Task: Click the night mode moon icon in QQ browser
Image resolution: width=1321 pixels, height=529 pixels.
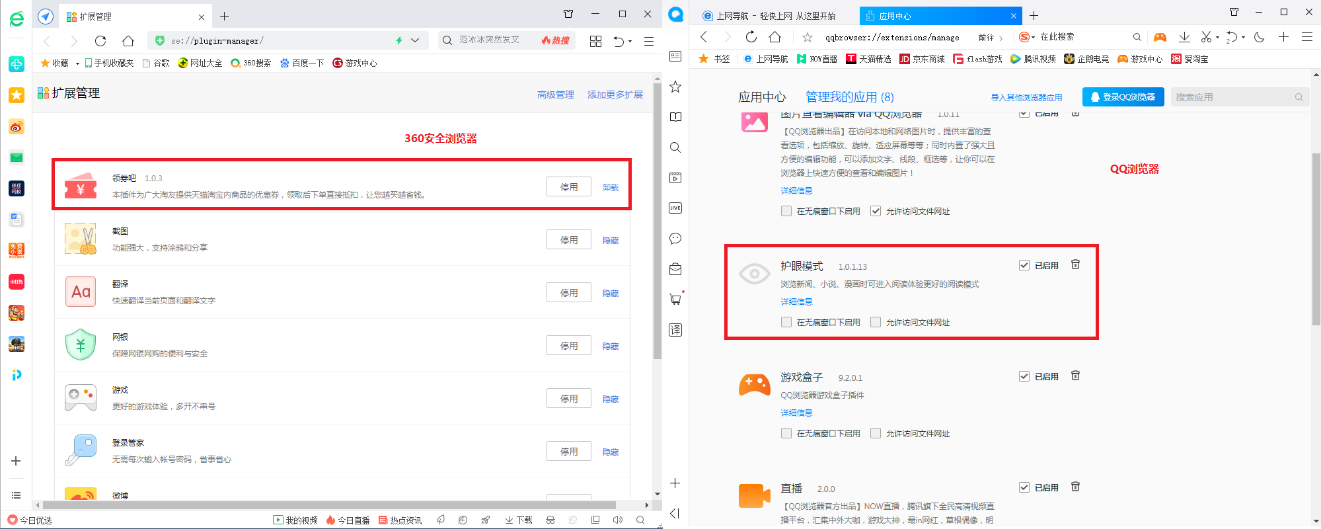Action: 1258,37
